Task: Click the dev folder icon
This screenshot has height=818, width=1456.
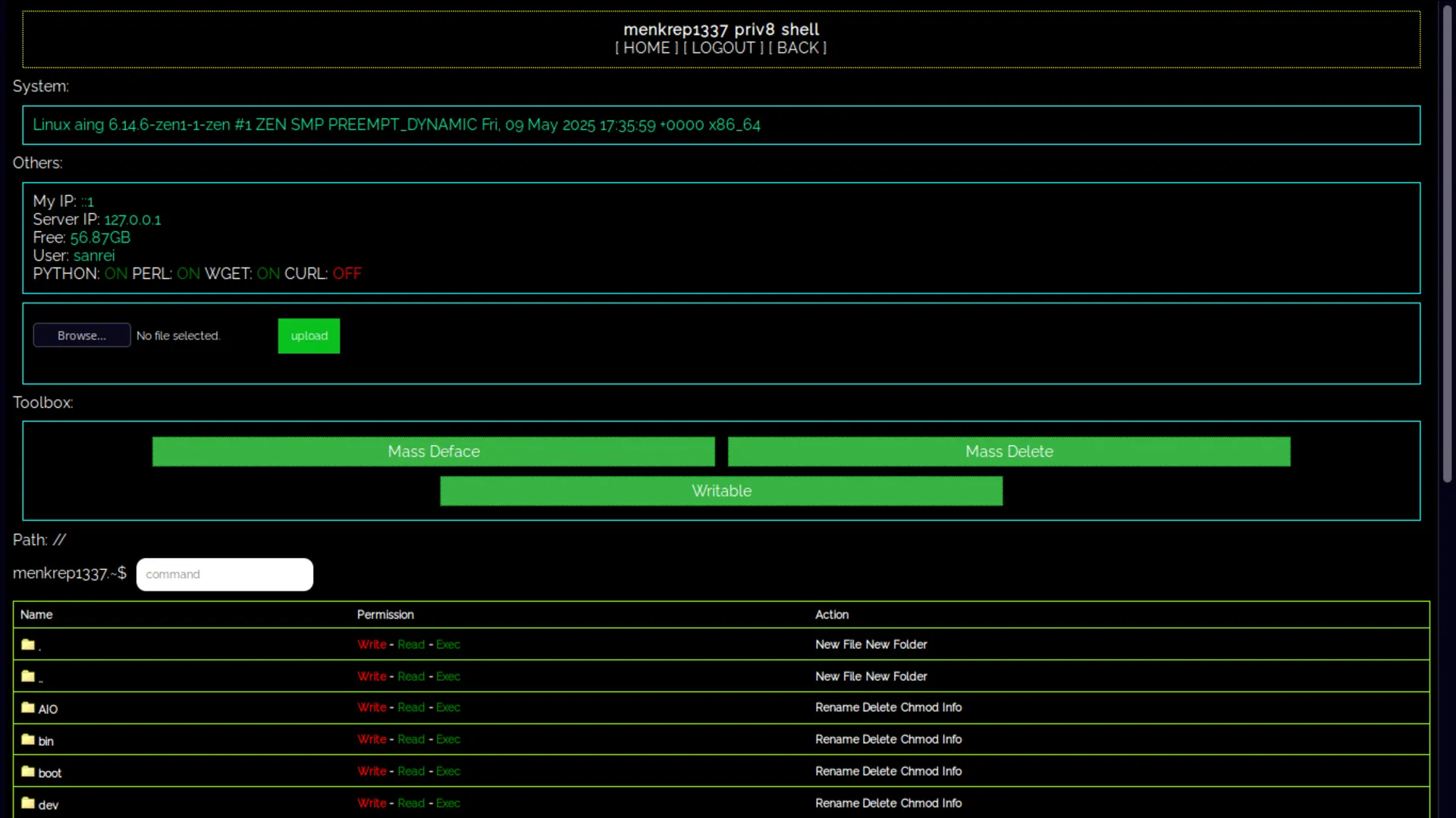Action: click(28, 803)
